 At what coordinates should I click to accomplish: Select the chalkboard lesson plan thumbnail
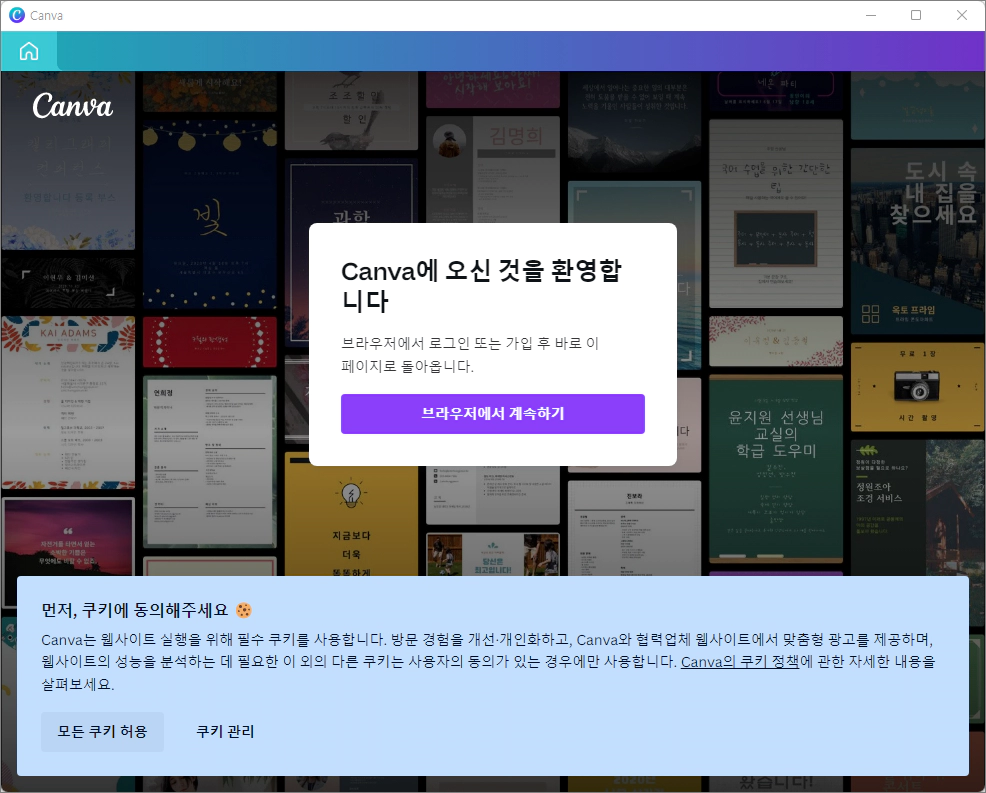[x=775, y=213]
